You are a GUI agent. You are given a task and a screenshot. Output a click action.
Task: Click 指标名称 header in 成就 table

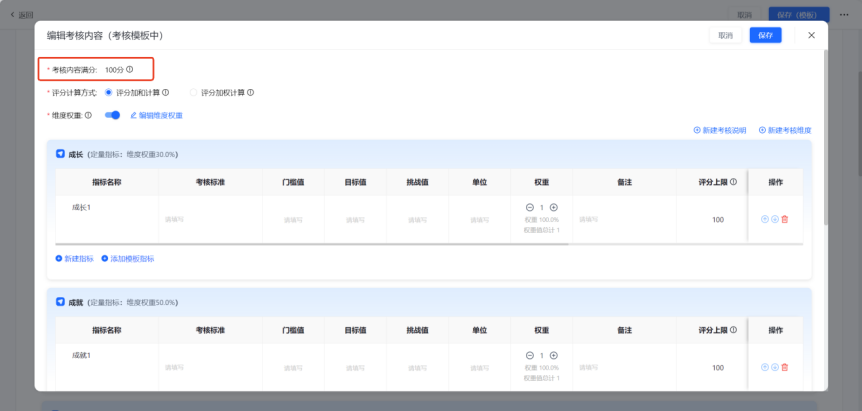(x=107, y=330)
